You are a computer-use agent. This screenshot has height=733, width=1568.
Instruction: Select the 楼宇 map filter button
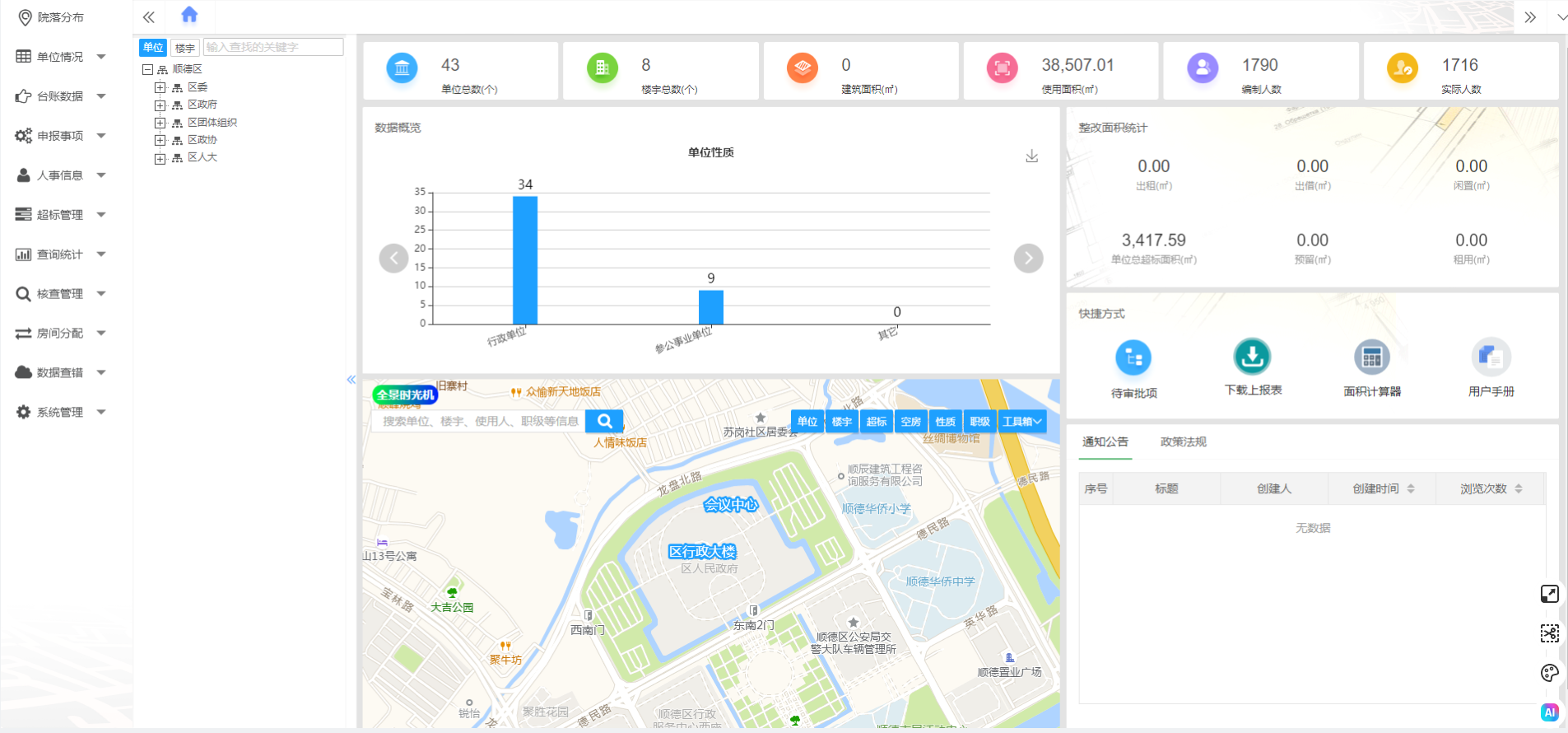842,422
